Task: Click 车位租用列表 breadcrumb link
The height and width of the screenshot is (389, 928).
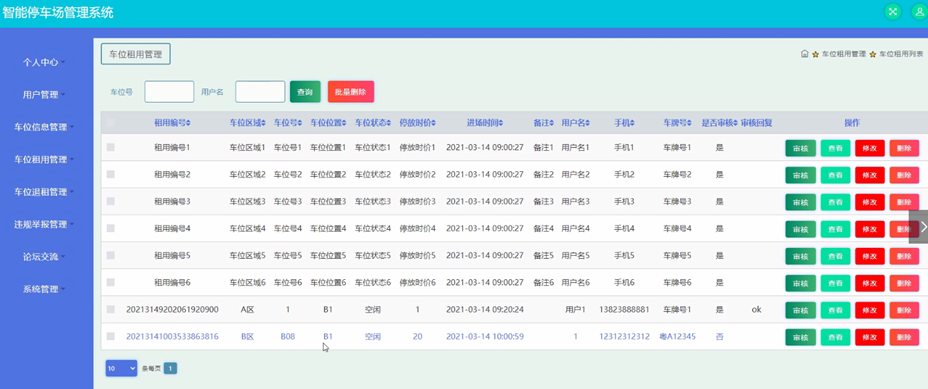Action: tap(901, 54)
